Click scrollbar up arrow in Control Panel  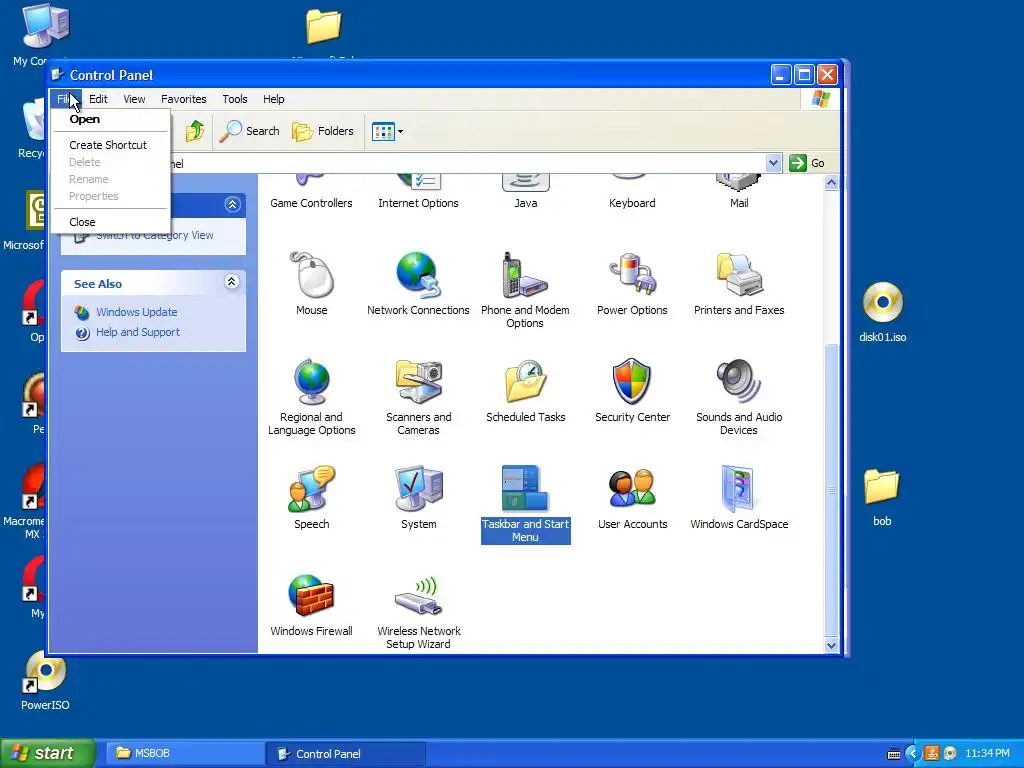[831, 183]
